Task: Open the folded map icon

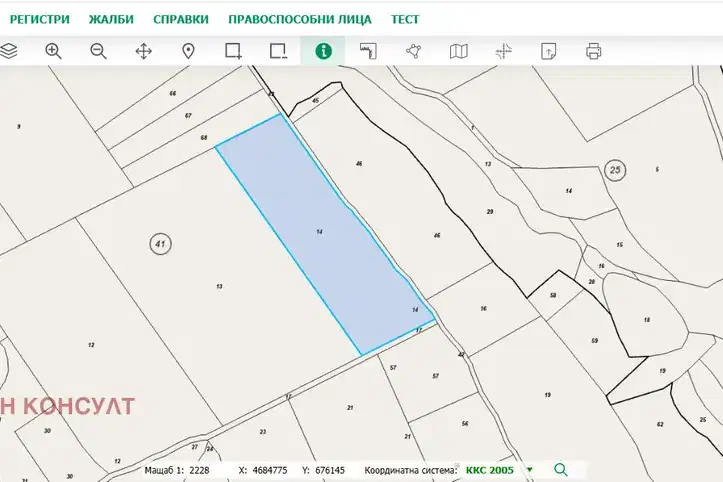Action: pyautogui.click(x=458, y=51)
